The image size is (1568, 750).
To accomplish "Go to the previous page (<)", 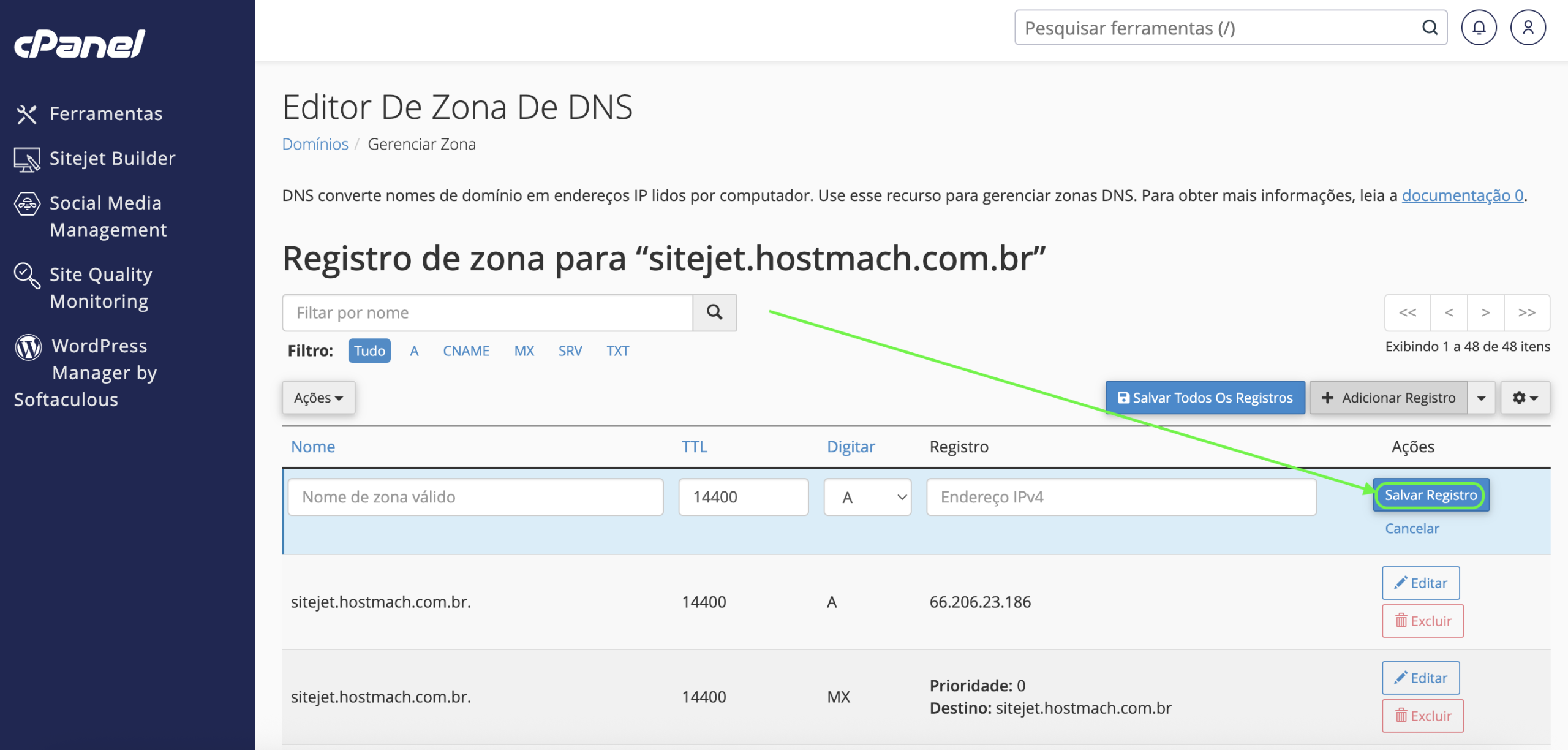I will tap(1449, 312).
